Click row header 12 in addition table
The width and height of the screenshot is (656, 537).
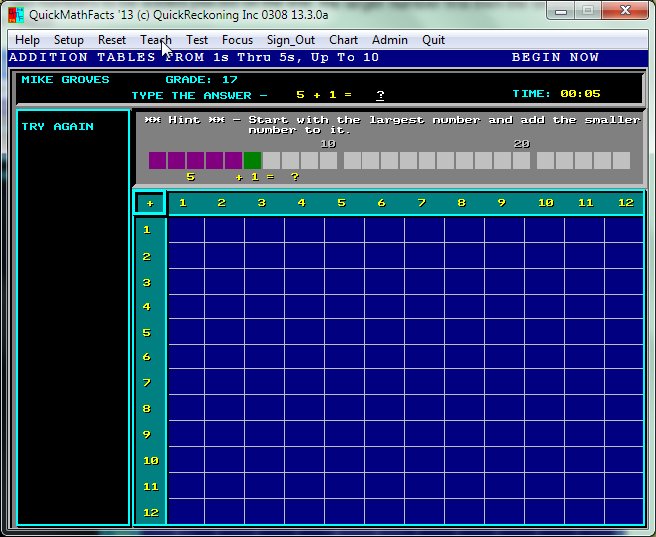(151, 511)
